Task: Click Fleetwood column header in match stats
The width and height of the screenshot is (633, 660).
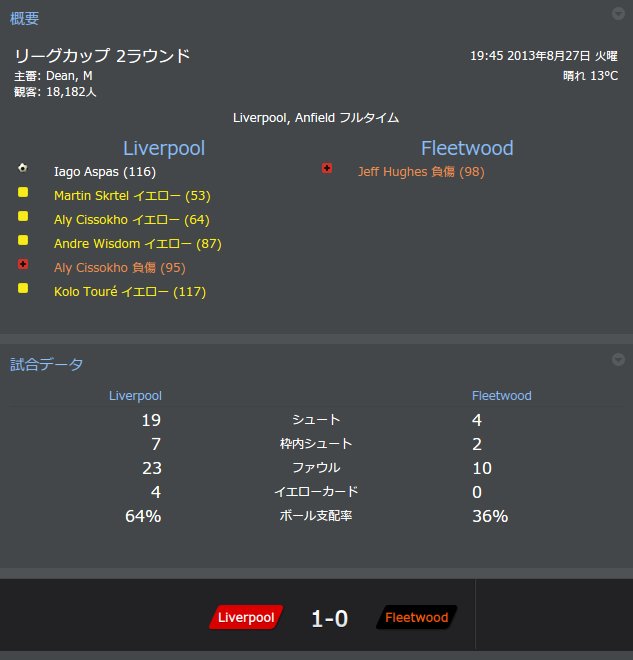Action: coord(501,396)
